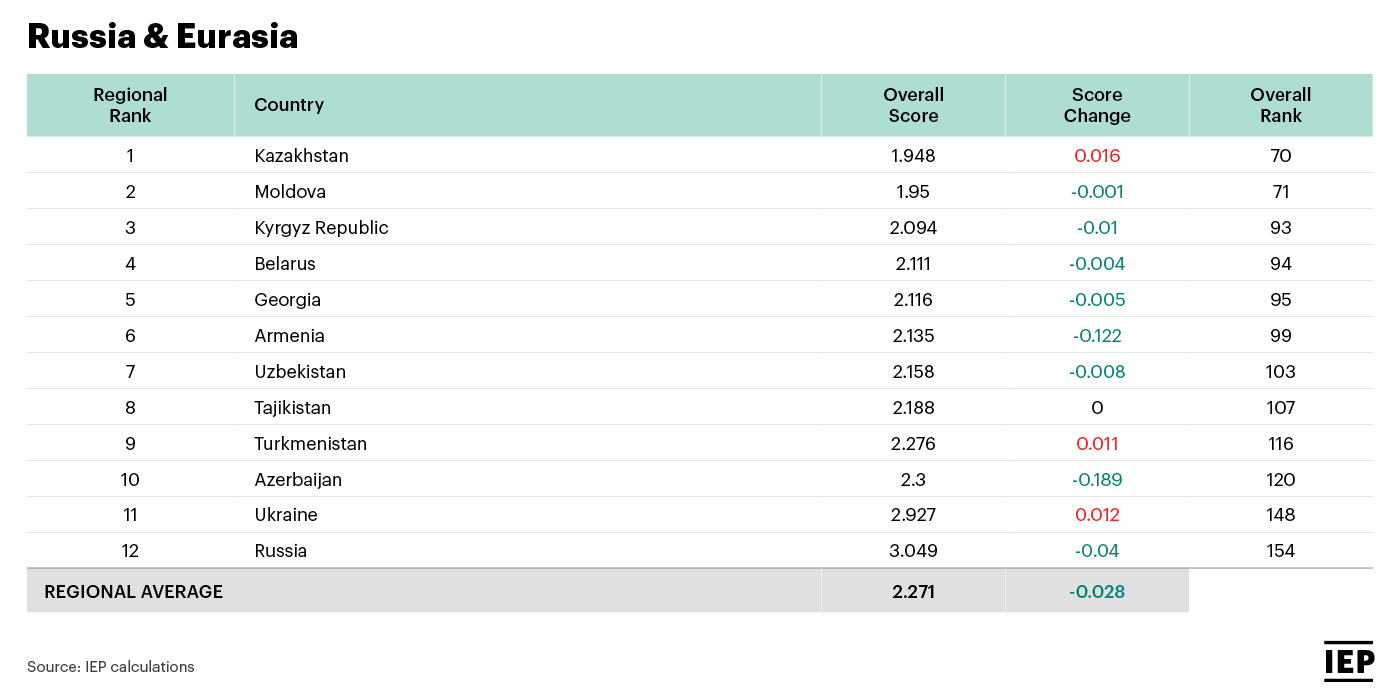1400x700 pixels.
Task: Select the Regional Average label
Action: 134,592
